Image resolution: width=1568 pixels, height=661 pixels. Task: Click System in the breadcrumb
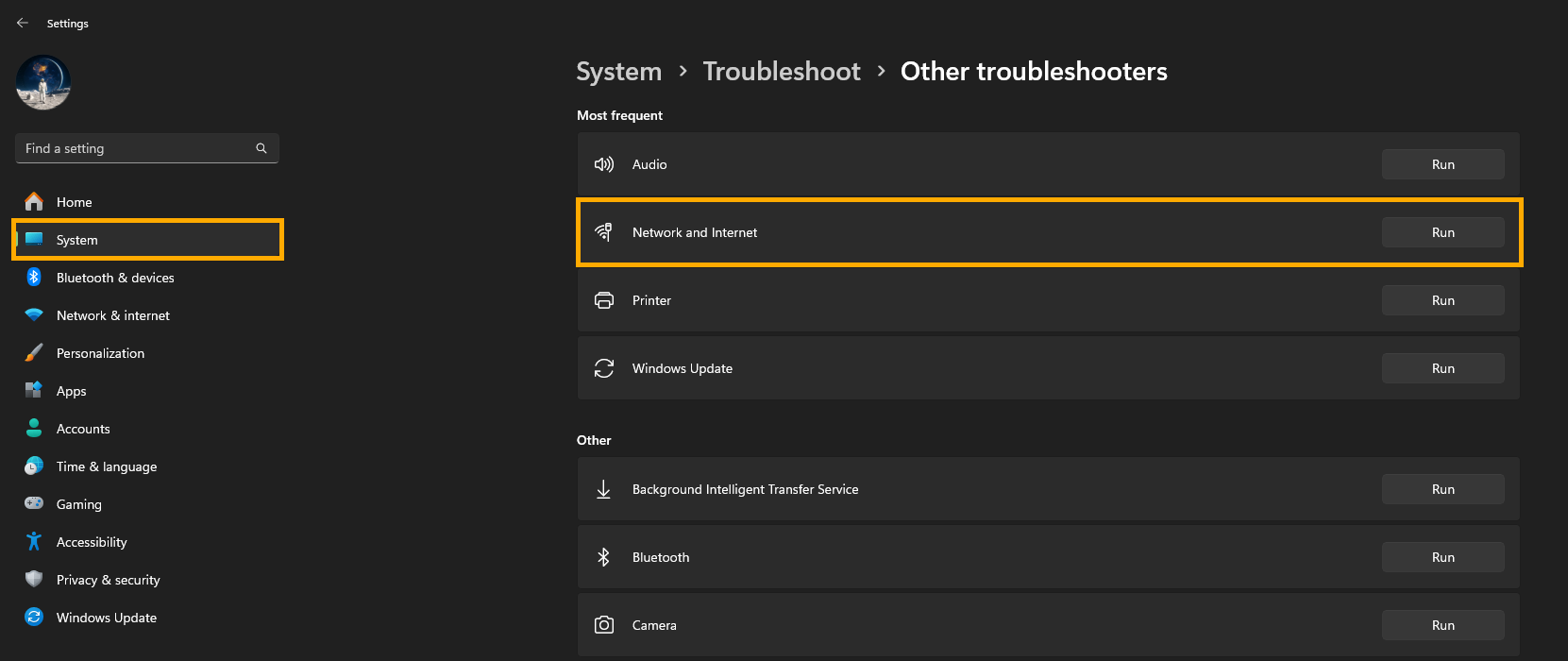coord(619,72)
